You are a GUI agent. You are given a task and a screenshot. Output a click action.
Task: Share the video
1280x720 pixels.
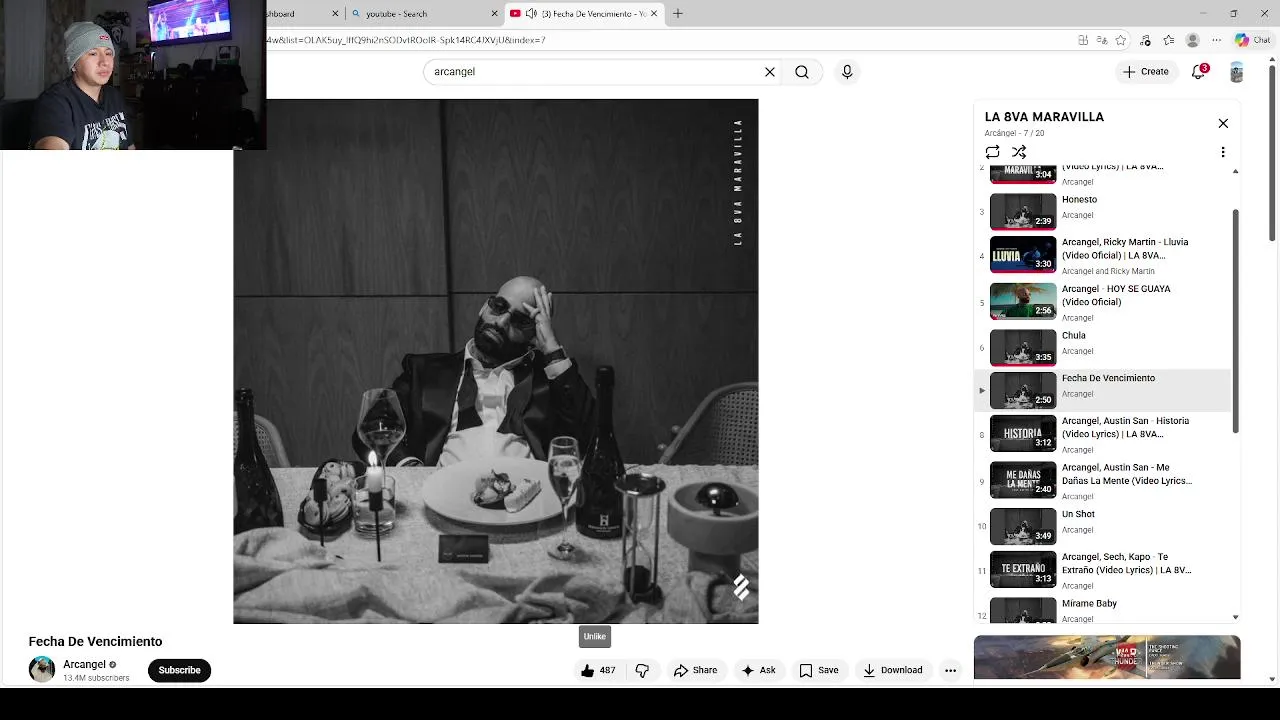[695, 670]
